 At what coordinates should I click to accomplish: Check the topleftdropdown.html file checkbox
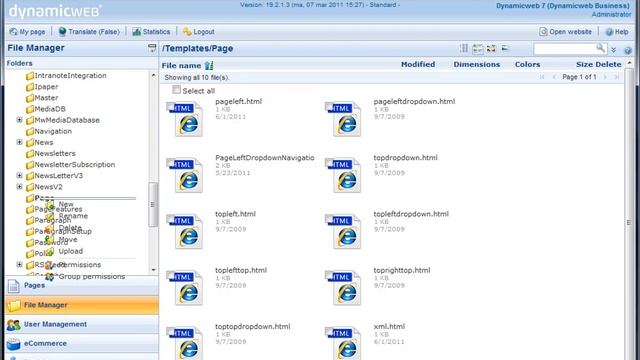[329, 219]
